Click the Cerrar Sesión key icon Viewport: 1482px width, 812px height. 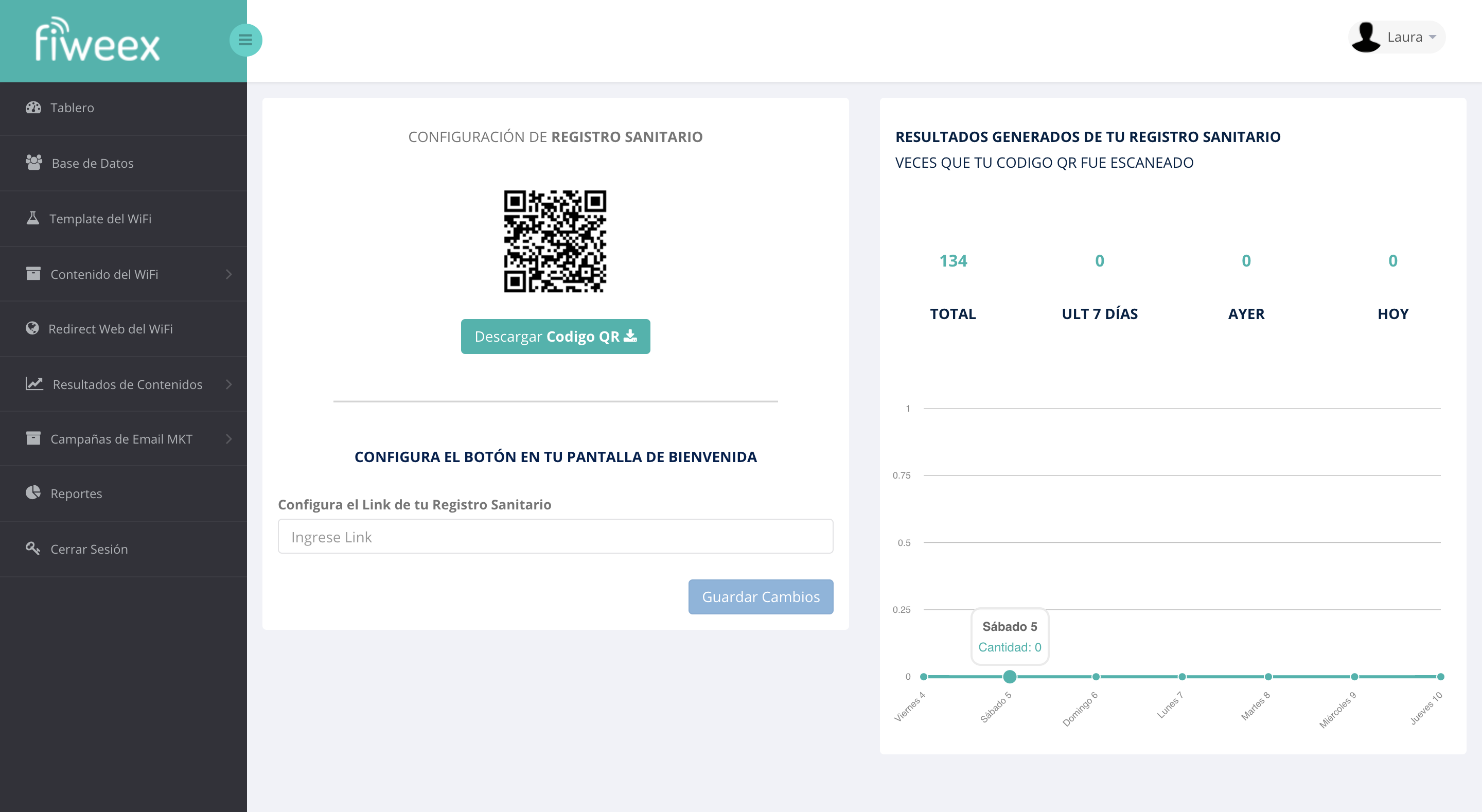33,549
